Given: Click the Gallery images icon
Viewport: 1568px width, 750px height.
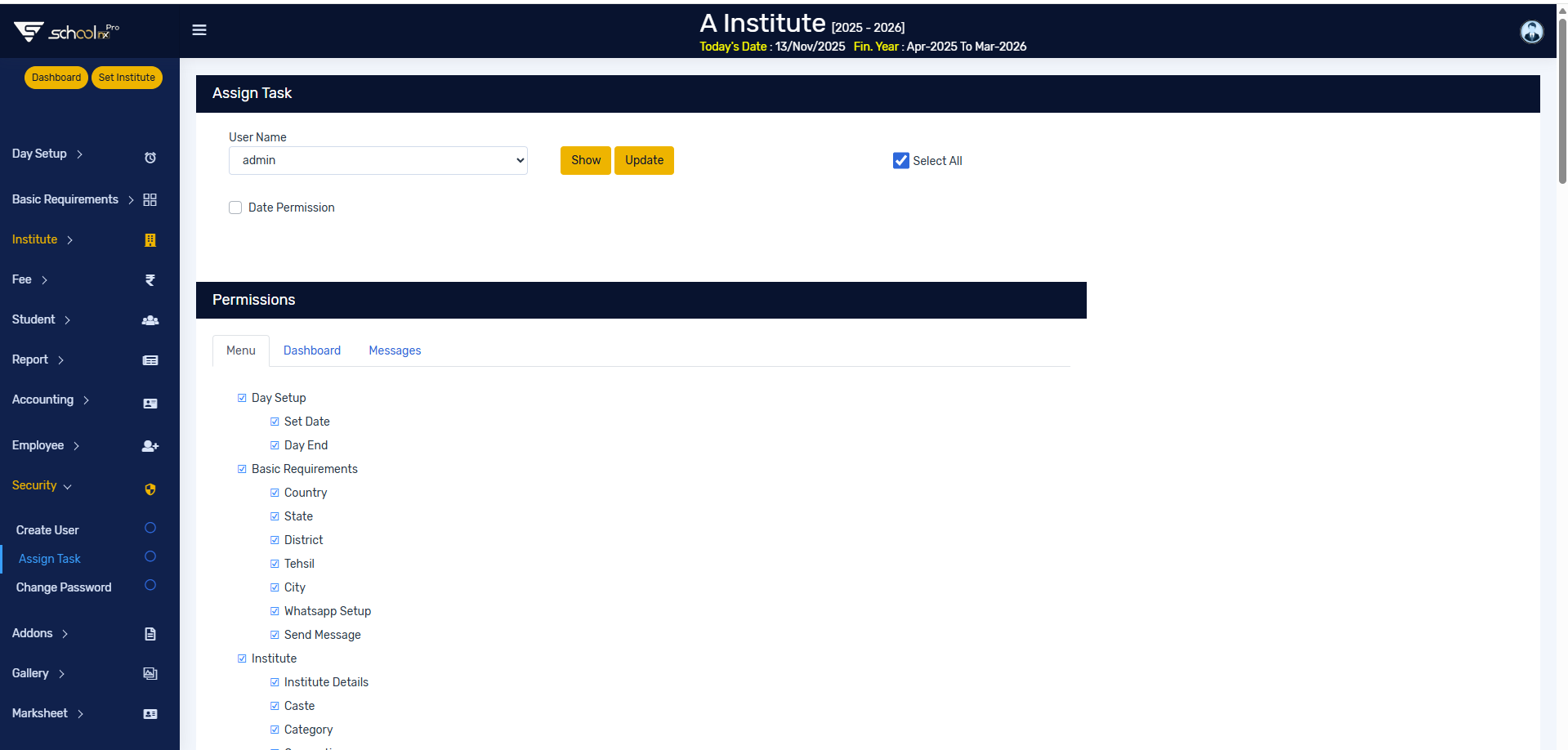Looking at the screenshot, I should coord(150,674).
